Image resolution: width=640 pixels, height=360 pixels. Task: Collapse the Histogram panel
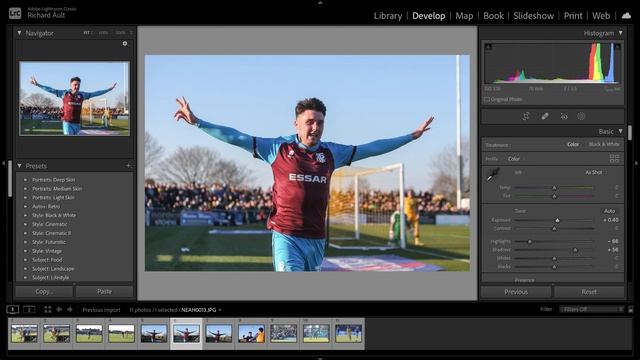point(620,33)
